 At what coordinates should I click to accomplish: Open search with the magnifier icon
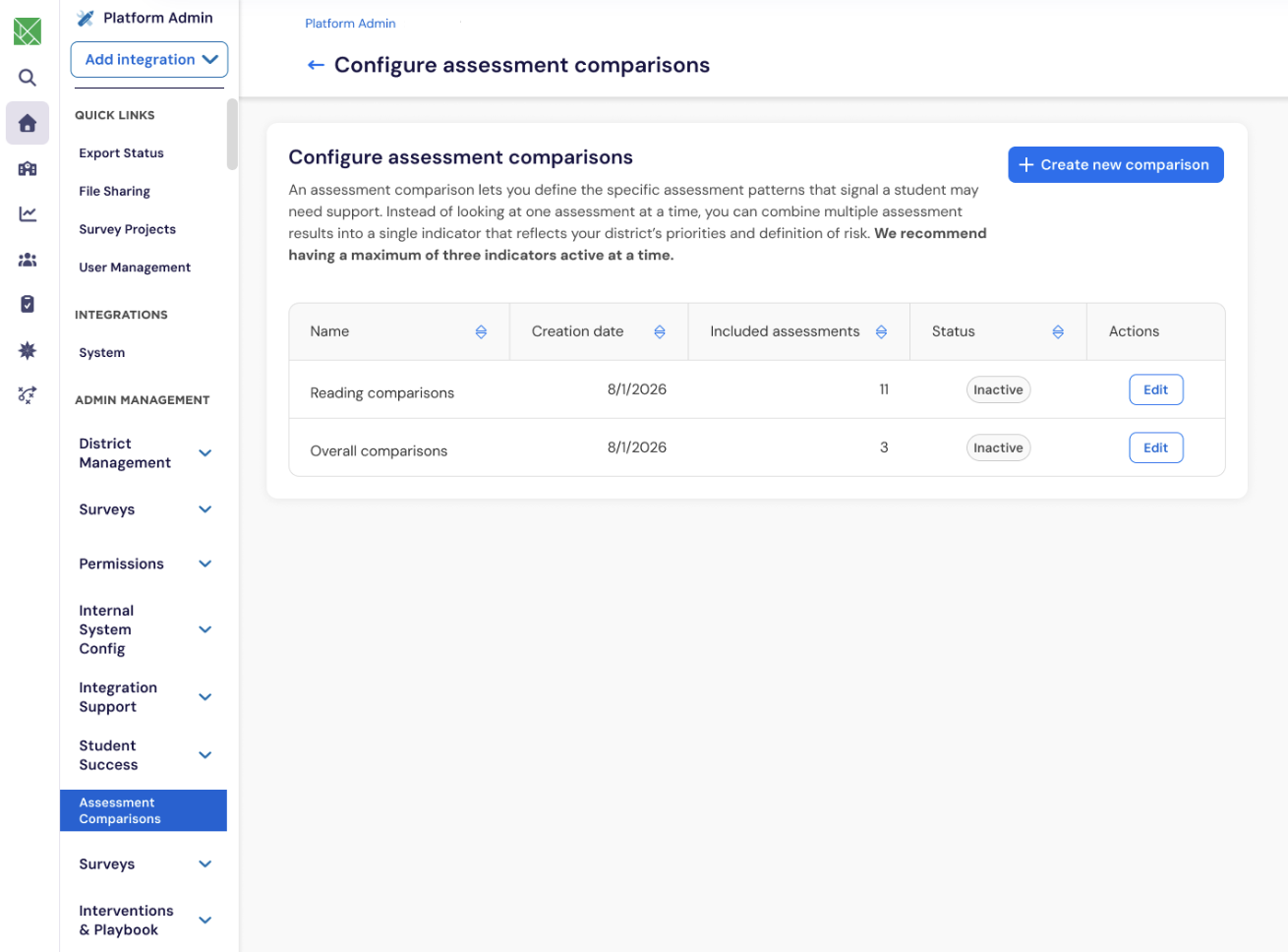pyautogui.click(x=28, y=78)
